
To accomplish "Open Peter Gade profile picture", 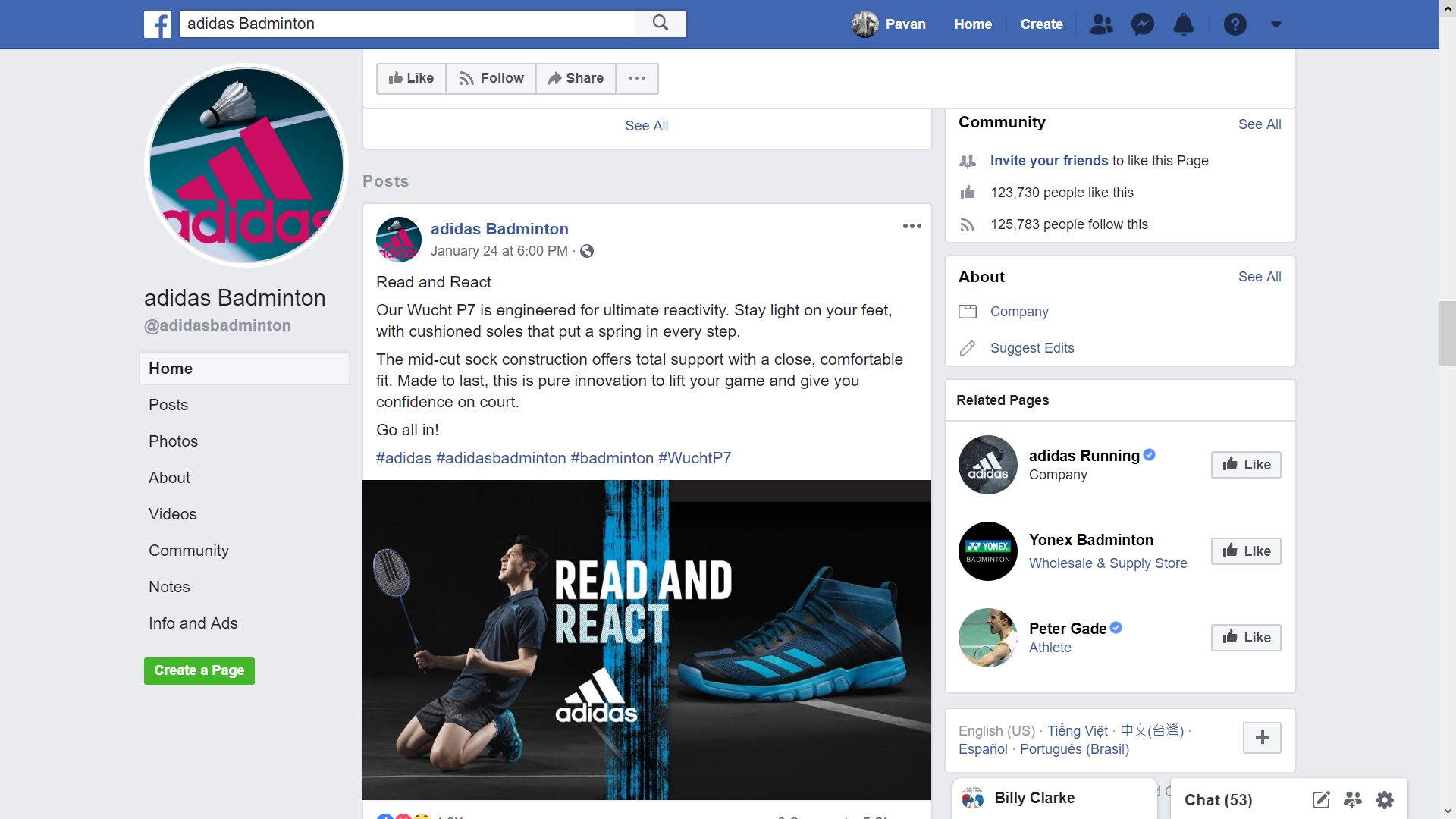I will (x=987, y=638).
